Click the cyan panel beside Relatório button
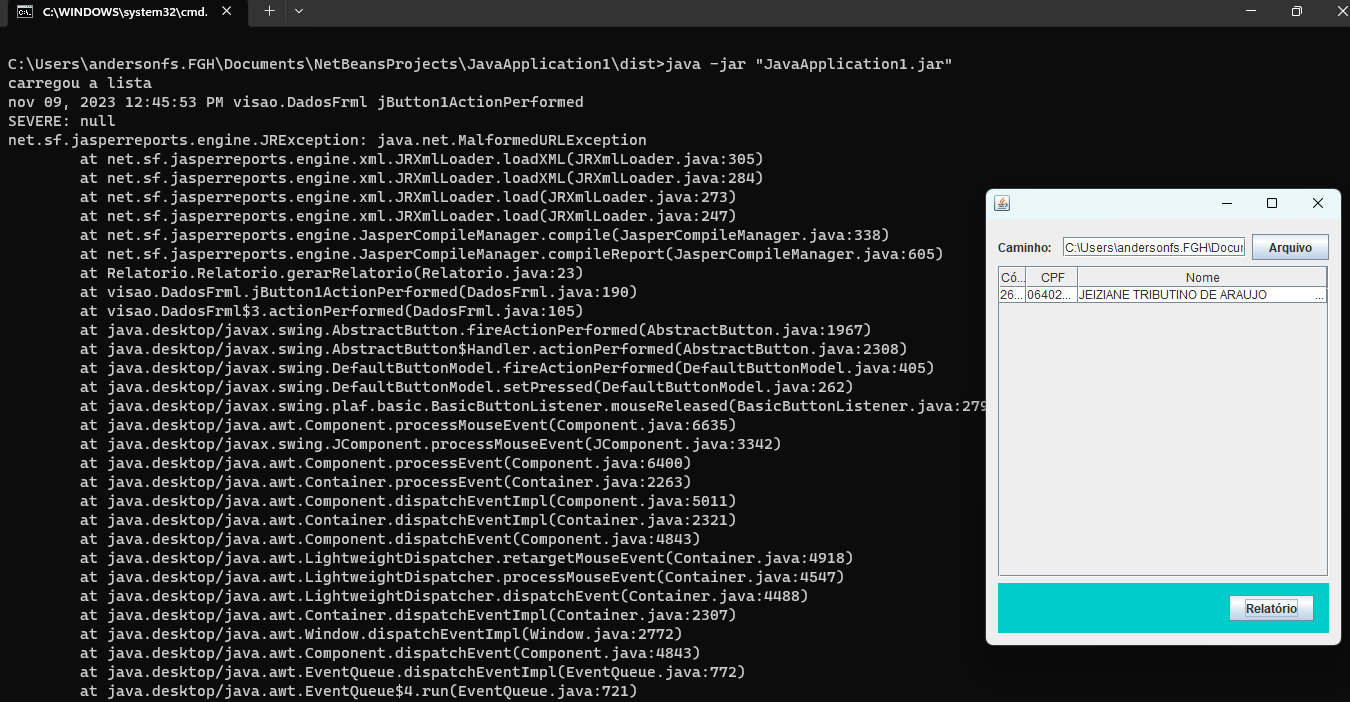The width and height of the screenshot is (1350, 702). [1110, 608]
